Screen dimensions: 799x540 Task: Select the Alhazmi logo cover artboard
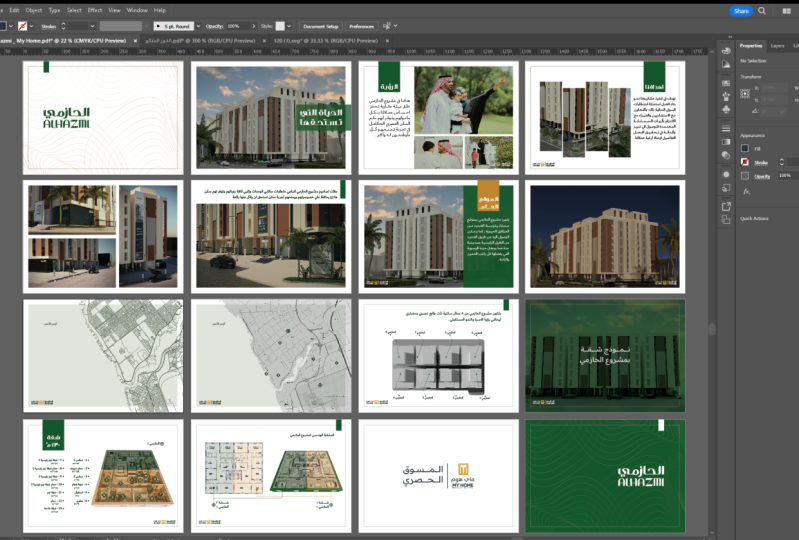coord(103,118)
